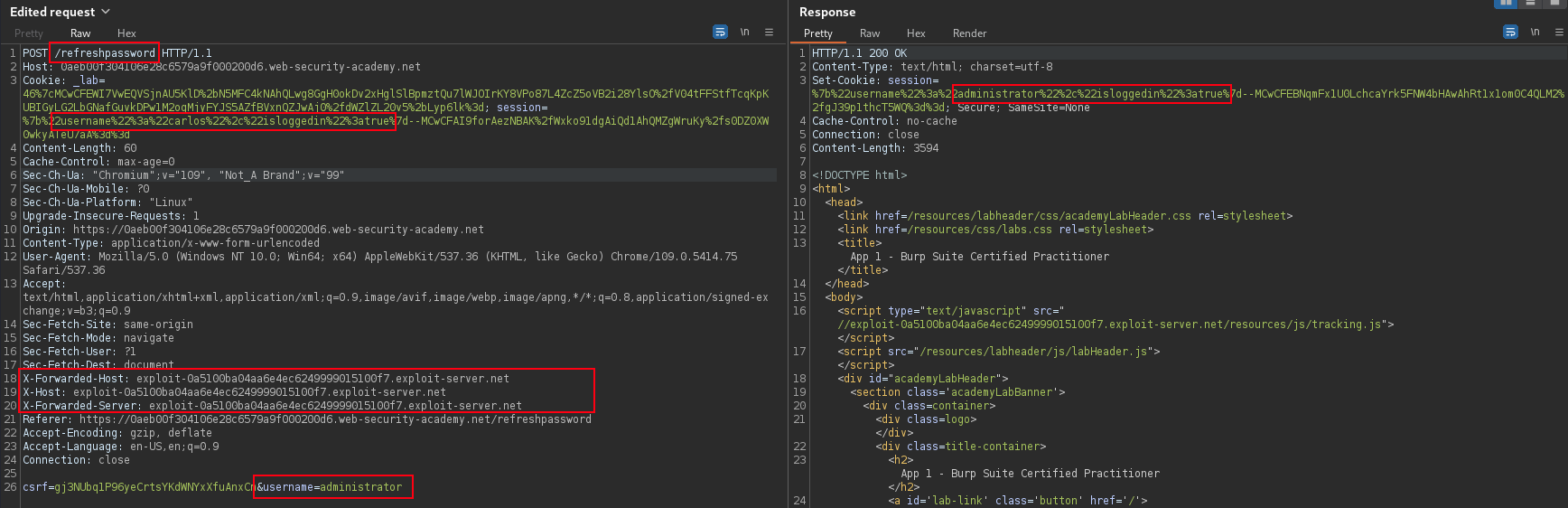Click 'Sec-Fetch-Site: same-origin' header
This screenshot has width=1568, height=508.
107,325
